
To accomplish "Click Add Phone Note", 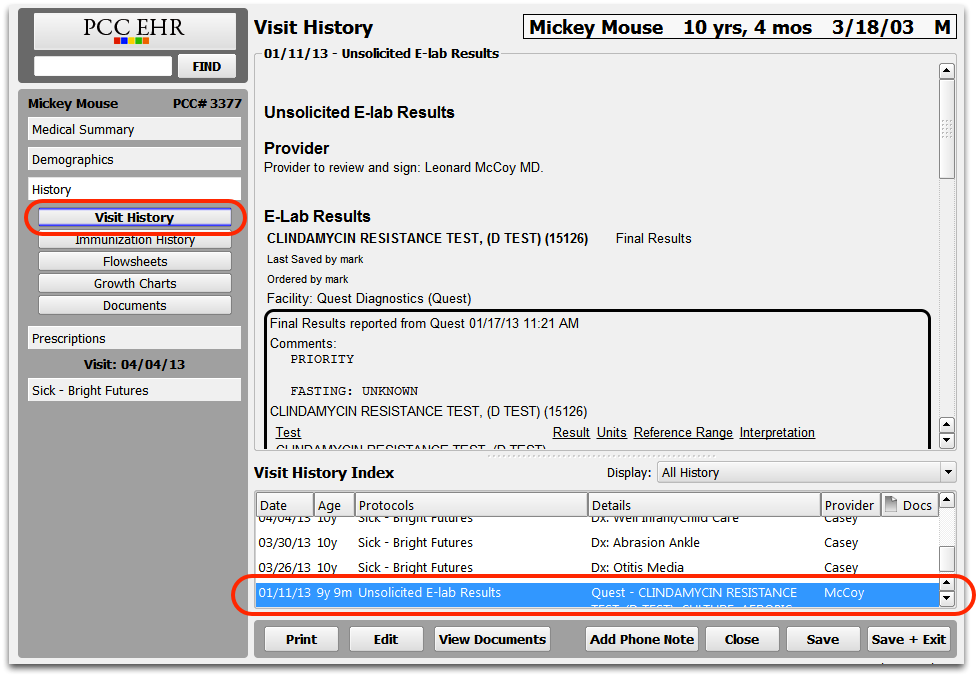I will click(x=642, y=639).
